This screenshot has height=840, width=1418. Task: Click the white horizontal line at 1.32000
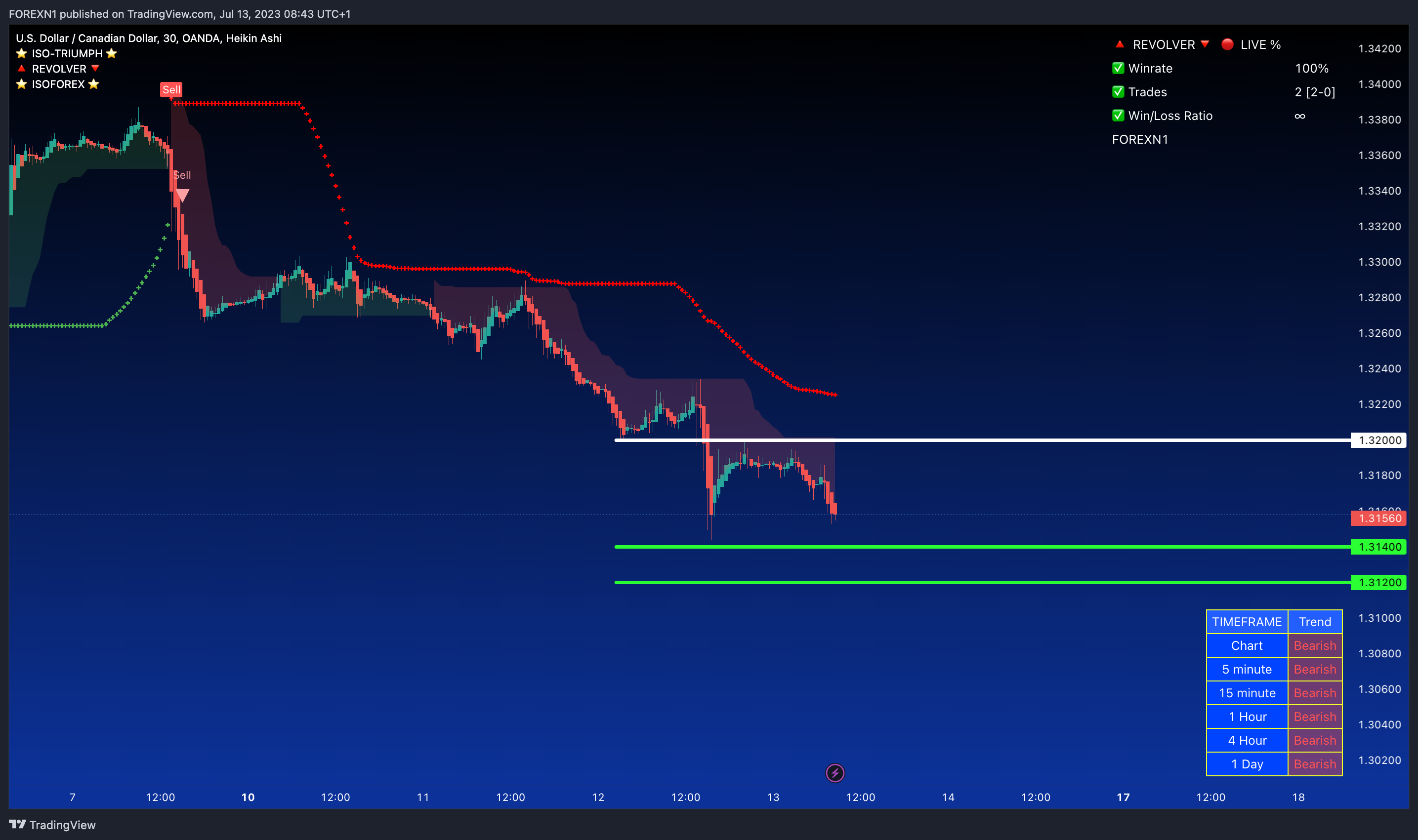click(x=983, y=440)
